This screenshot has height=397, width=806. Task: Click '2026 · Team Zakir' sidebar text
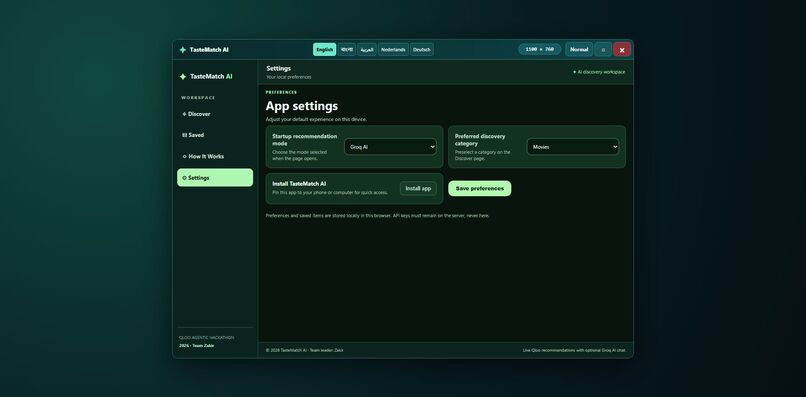coord(197,346)
